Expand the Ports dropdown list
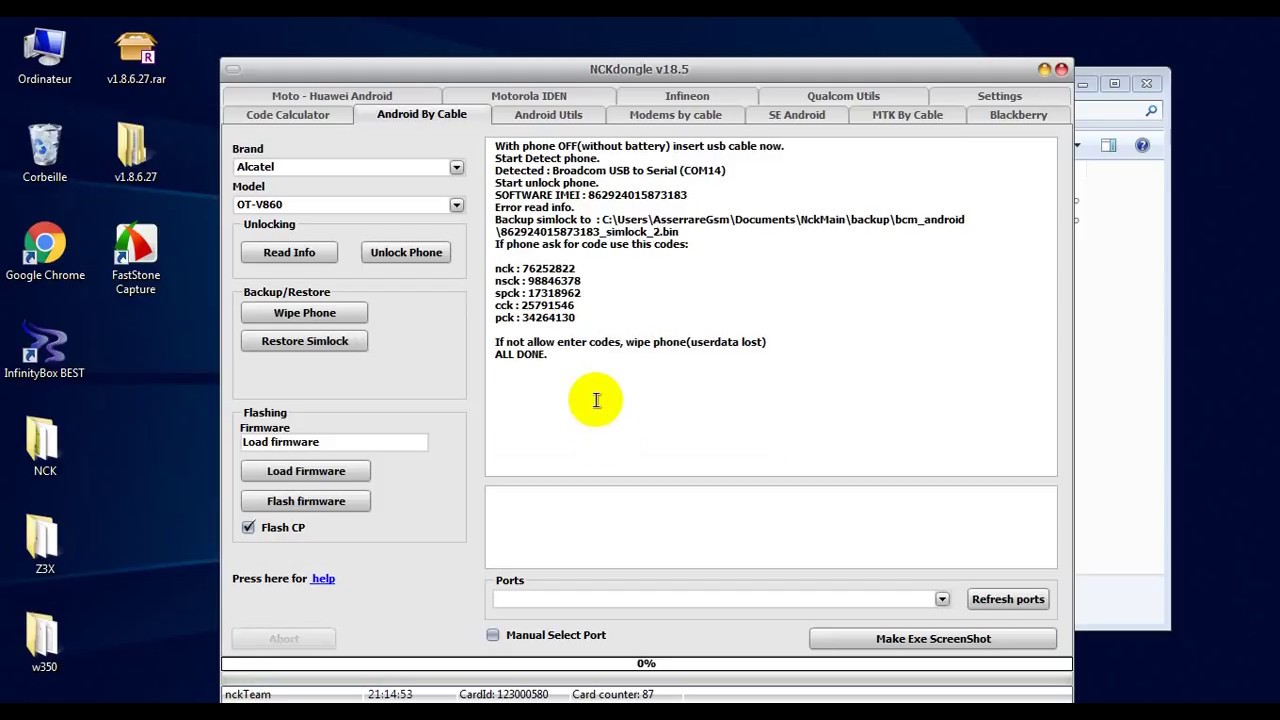Viewport: 1280px width, 720px height. coord(942,599)
